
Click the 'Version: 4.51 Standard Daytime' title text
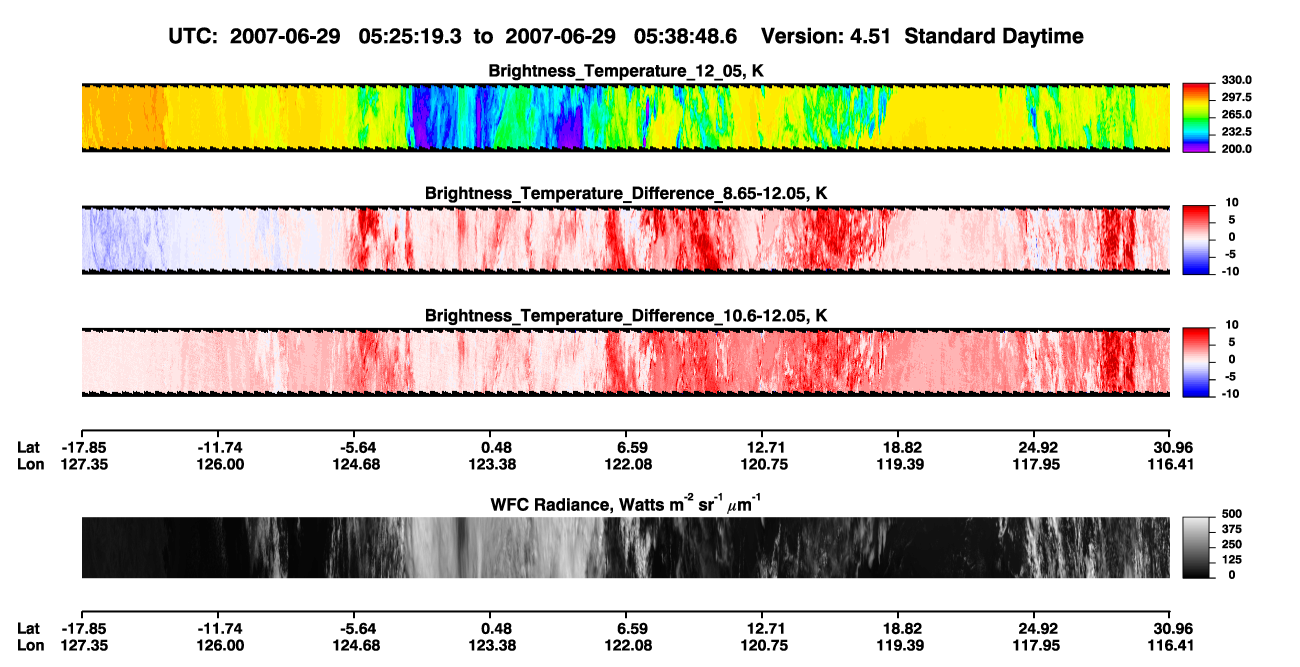922,36
